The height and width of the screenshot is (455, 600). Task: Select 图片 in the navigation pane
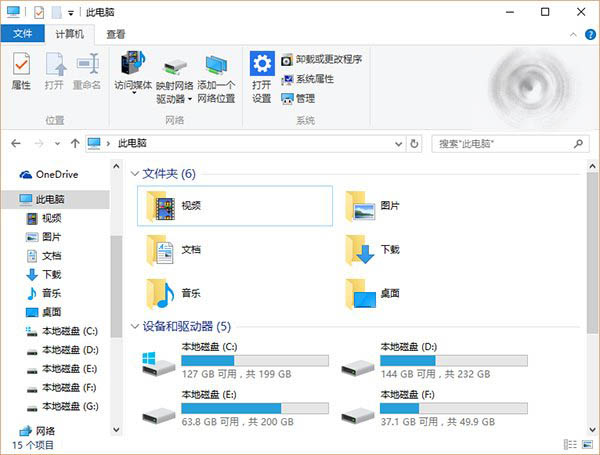click(x=44, y=237)
